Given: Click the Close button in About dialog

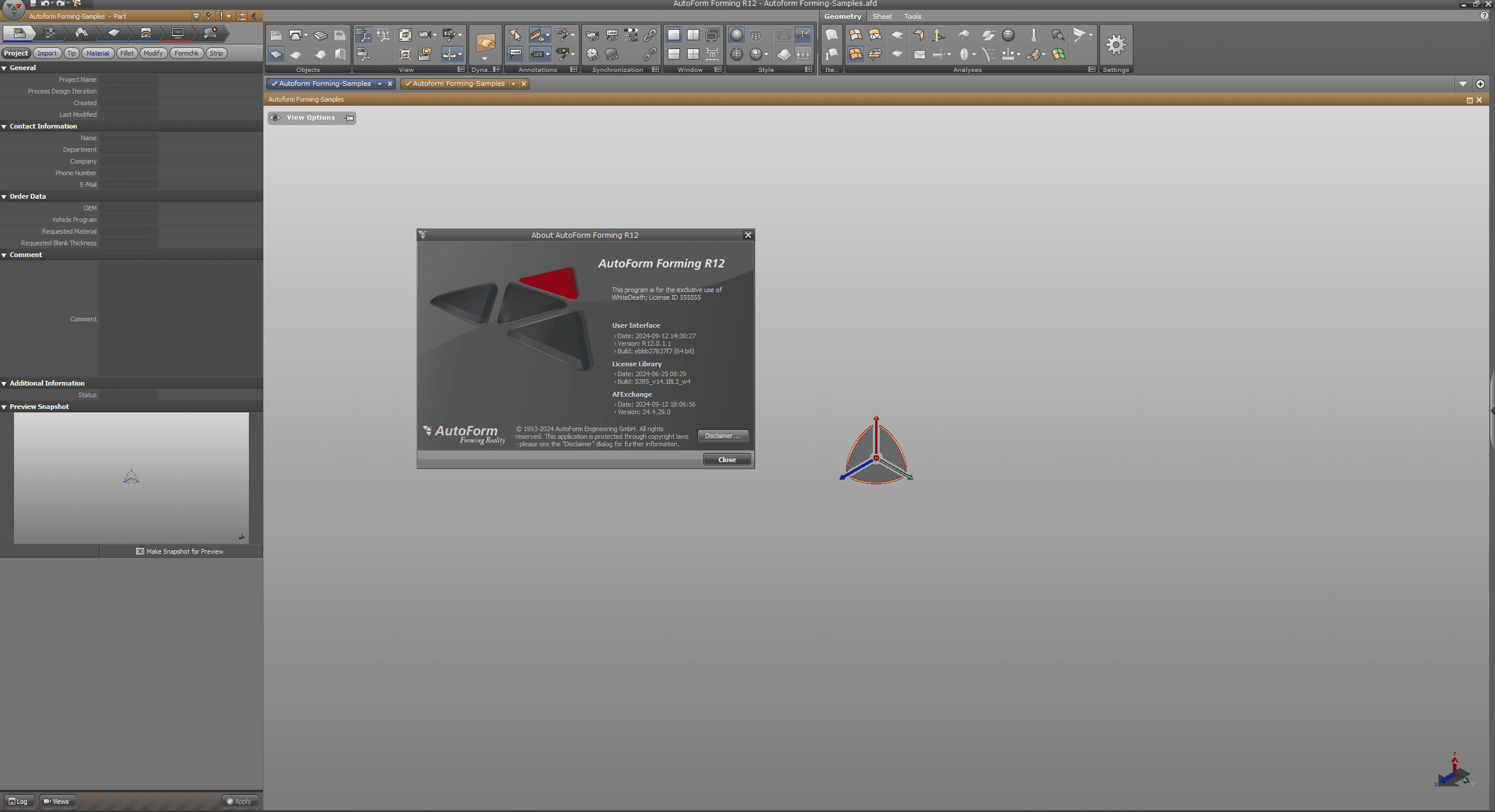Looking at the screenshot, I should click(727, 460).
